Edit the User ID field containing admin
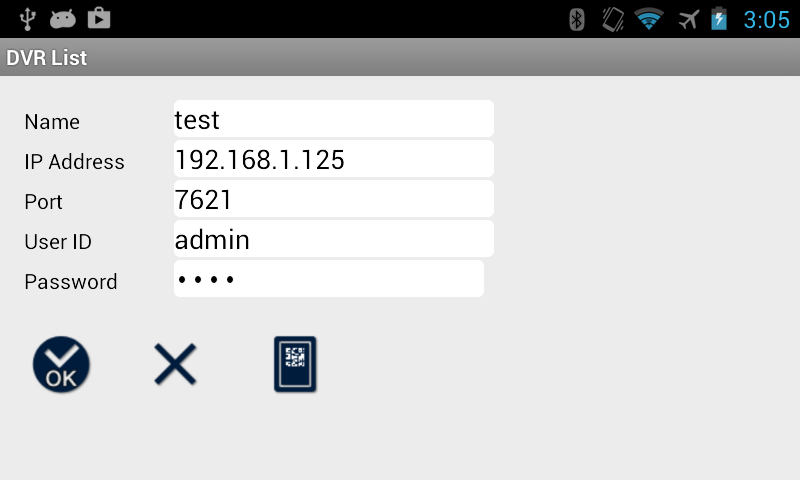 click(334, 238)
